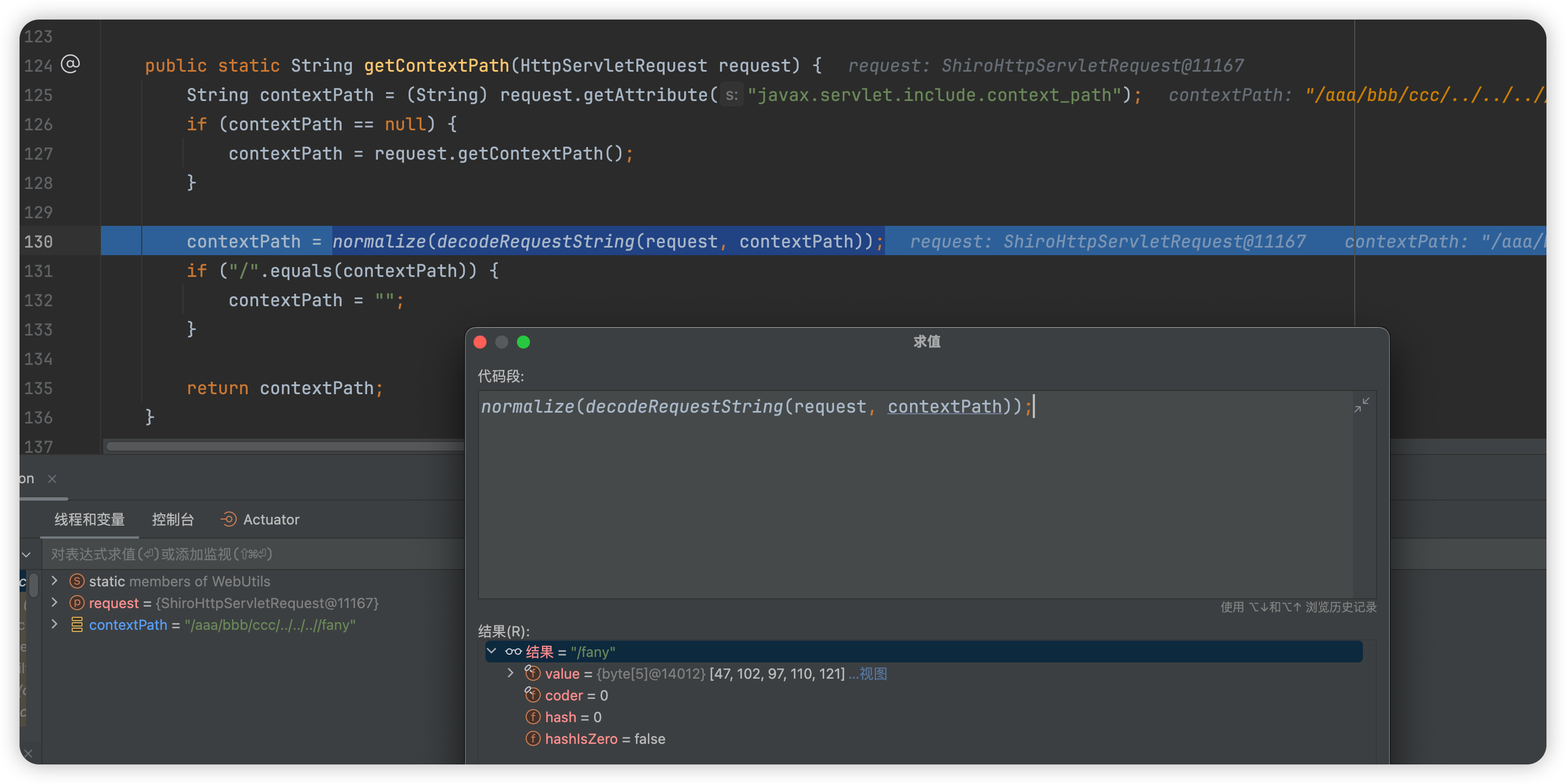The image size is (1566, 784).
Task: Expand the value byte array node
Action: pos(510,673)
